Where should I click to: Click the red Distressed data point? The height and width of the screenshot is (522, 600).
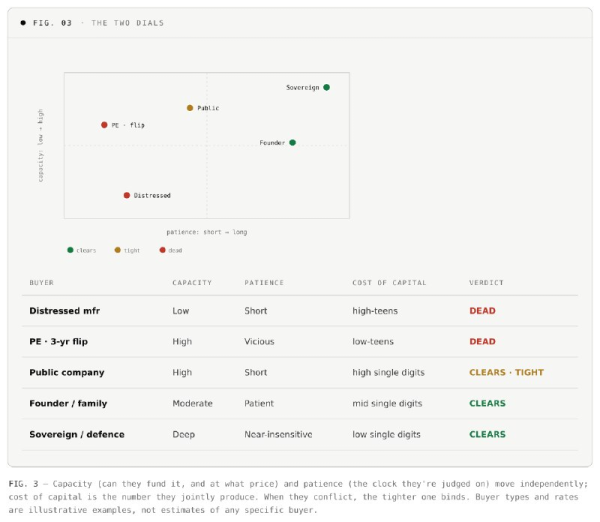click(x=127, y=195)
